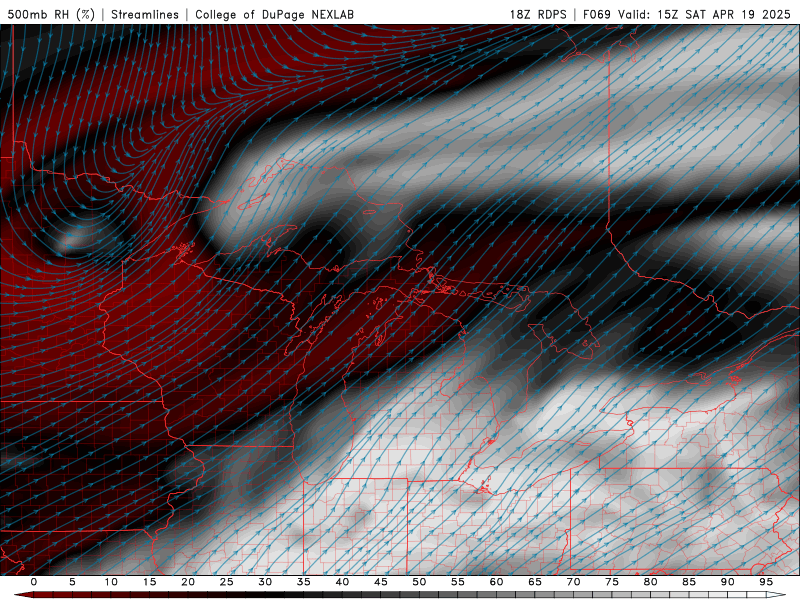800x600 pixels.
Task: Click the '75' color scale label
Action: pos(612,582)
